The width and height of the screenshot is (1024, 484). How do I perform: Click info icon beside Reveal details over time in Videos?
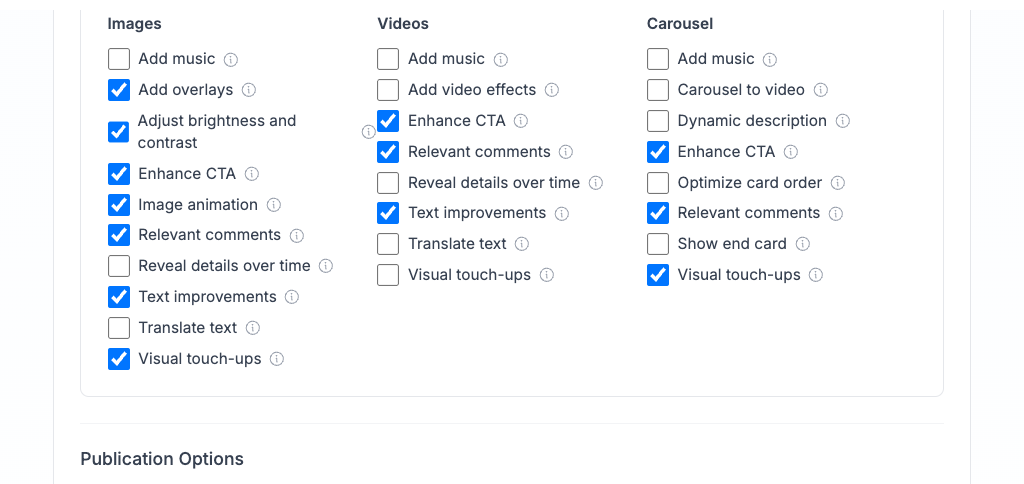click(596, 183)
